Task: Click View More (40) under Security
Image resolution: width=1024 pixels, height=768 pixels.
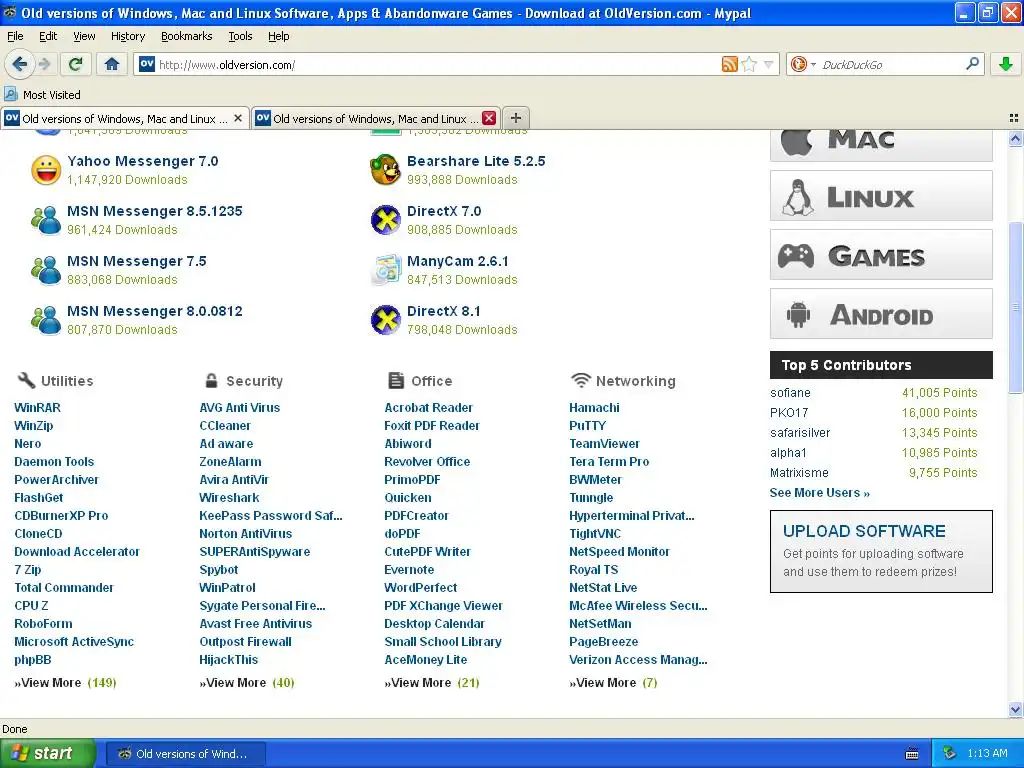Action: point(247,682)
